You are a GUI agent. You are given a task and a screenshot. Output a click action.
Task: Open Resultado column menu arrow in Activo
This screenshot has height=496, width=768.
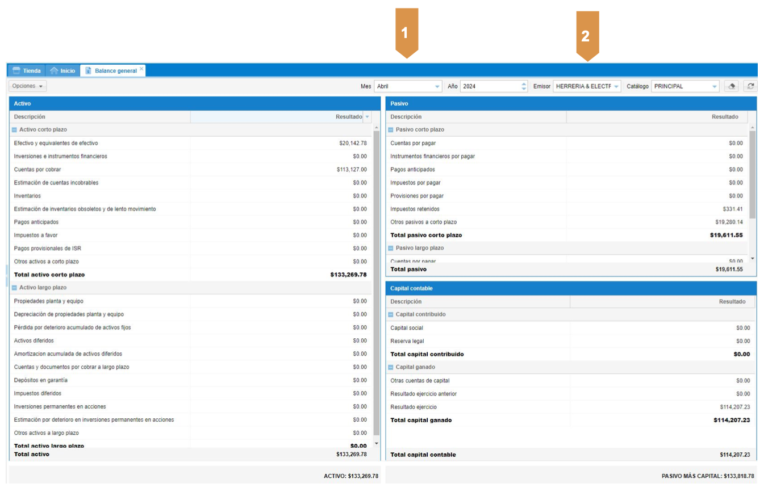point(367,117)
